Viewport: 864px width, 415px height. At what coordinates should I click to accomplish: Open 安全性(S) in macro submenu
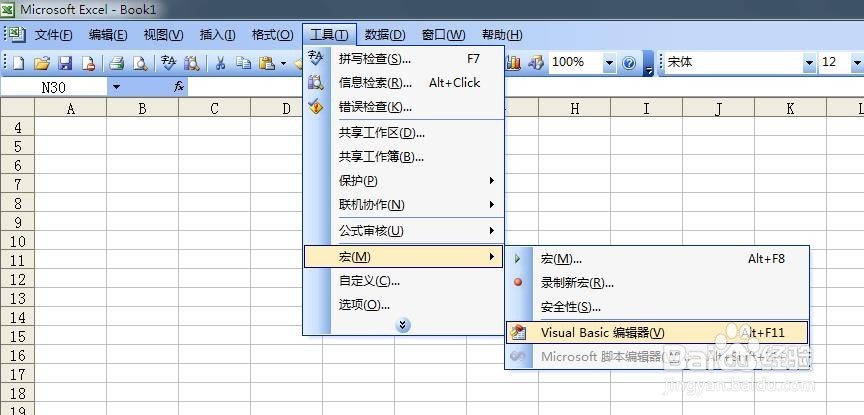(657, 307)
